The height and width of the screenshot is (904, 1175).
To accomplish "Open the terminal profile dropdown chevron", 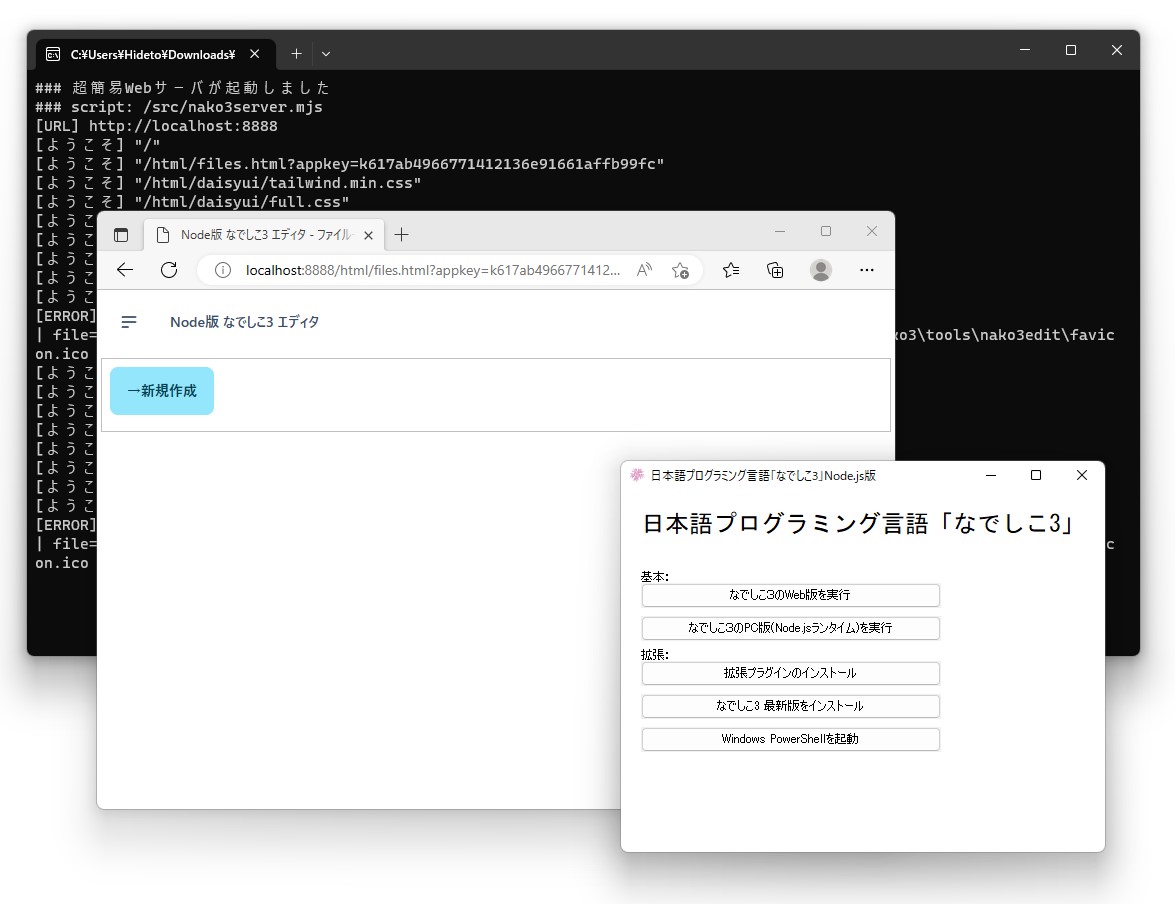I will pos(327,53).
